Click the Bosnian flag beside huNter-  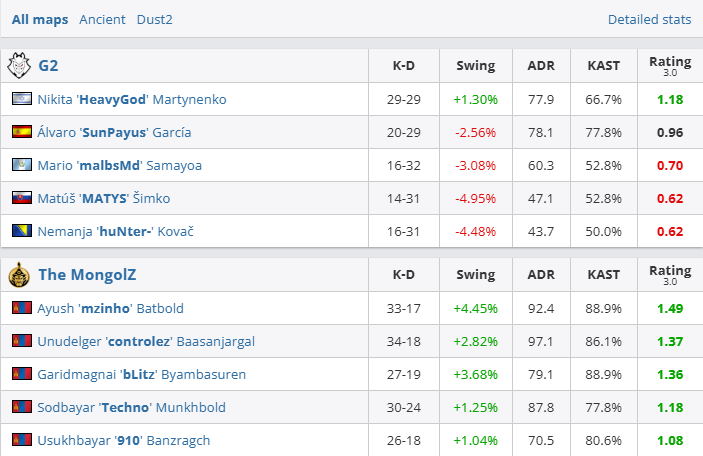point(21,231)
